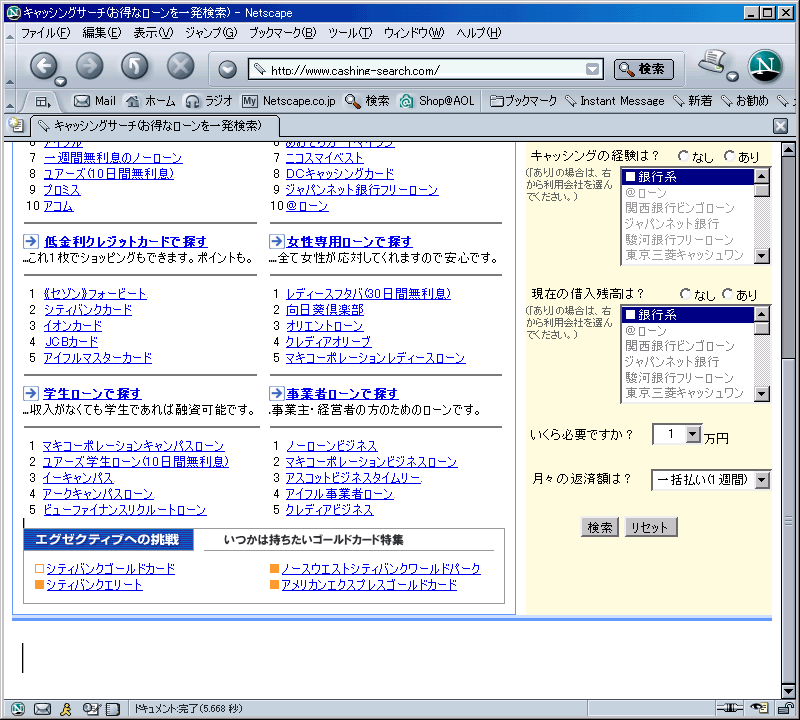Click the arrow icon beside 低金利クレジットカードで探す
This screenshot has width=800, height=720.
point(31,241)
